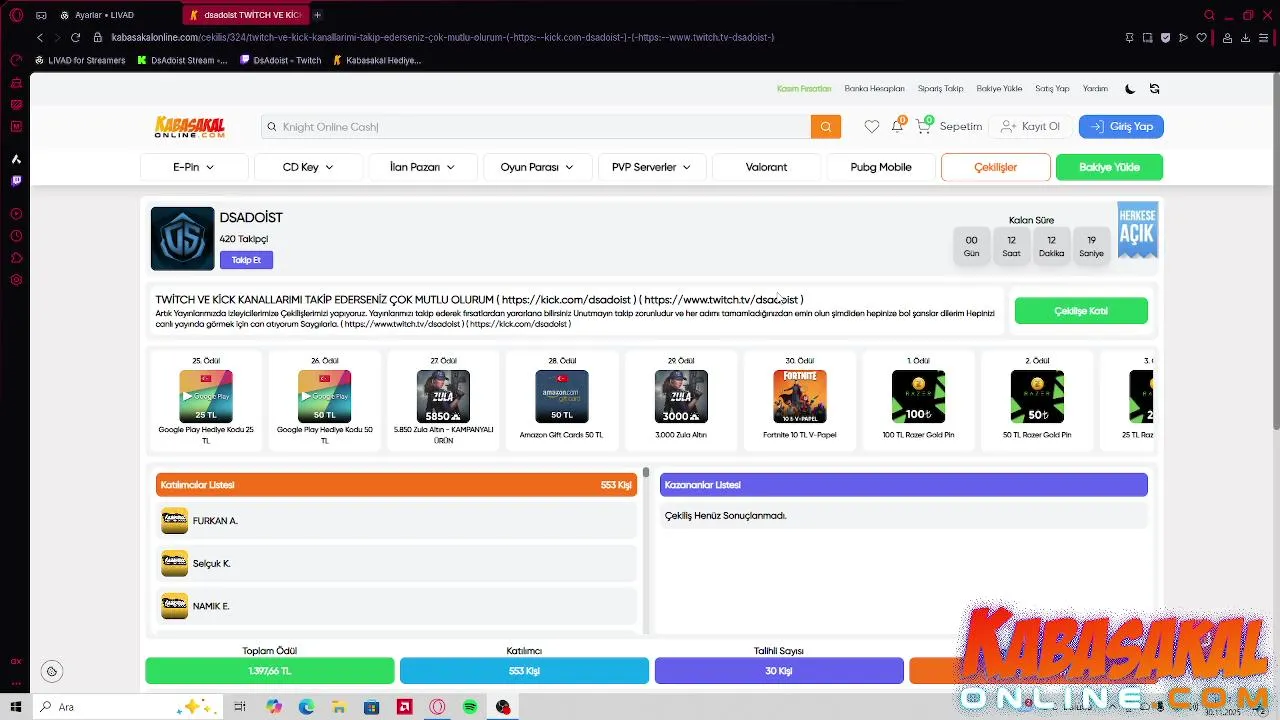The height and width of the screenshot is (720, 1280).
Task: Click the Opera bookmark heart icon in toolbar
Action: coord(1202,37)
